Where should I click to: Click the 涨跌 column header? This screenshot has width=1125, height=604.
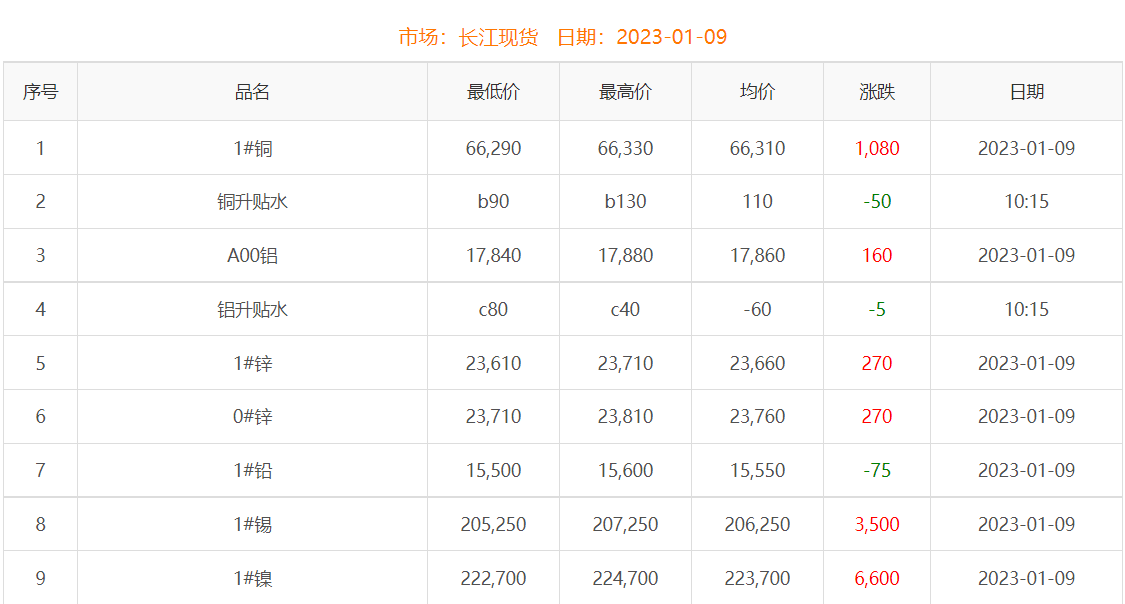877,92
